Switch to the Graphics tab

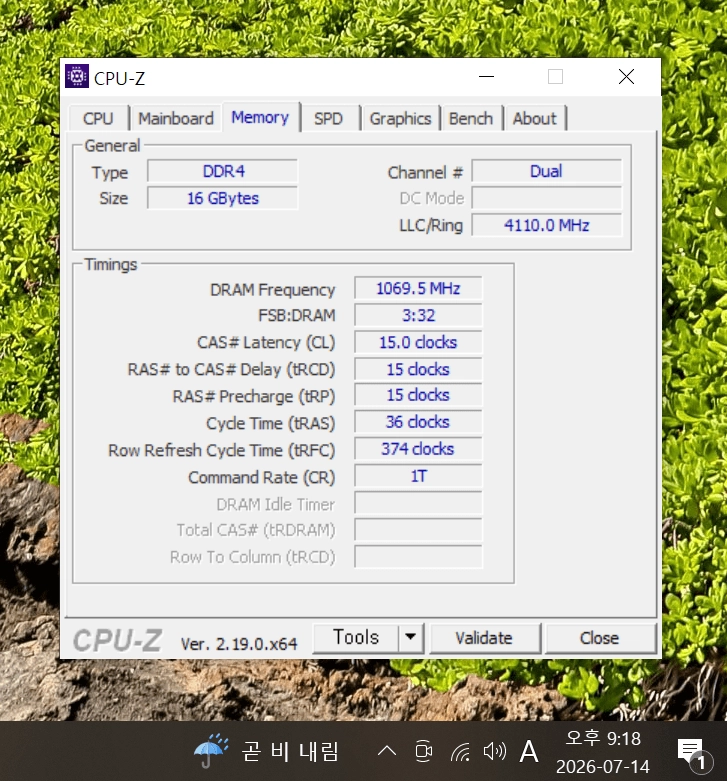coord(400,119)
